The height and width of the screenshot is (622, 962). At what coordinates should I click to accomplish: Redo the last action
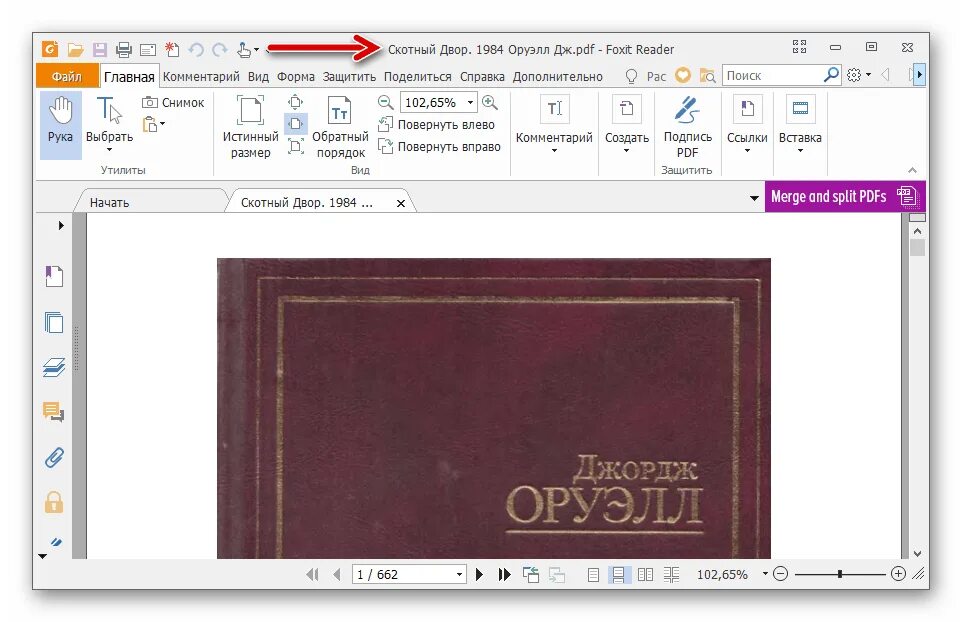(220, 50)
